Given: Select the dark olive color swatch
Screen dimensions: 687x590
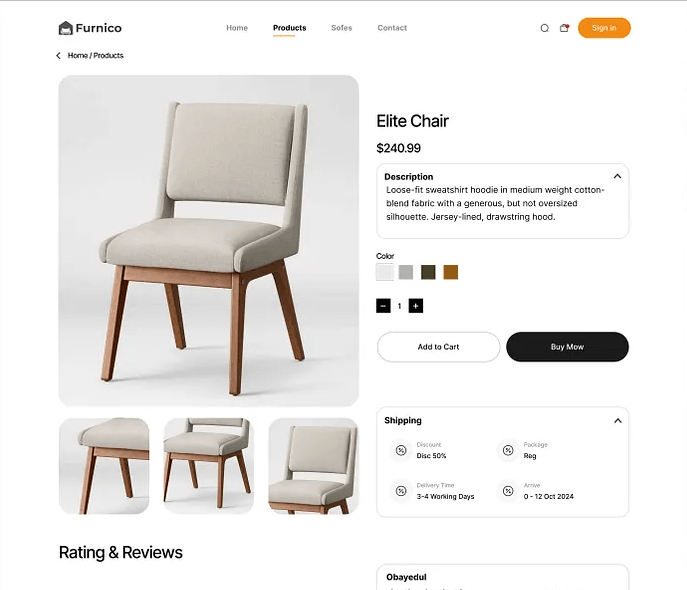Looking at the screenshot, I should point(428,272).
